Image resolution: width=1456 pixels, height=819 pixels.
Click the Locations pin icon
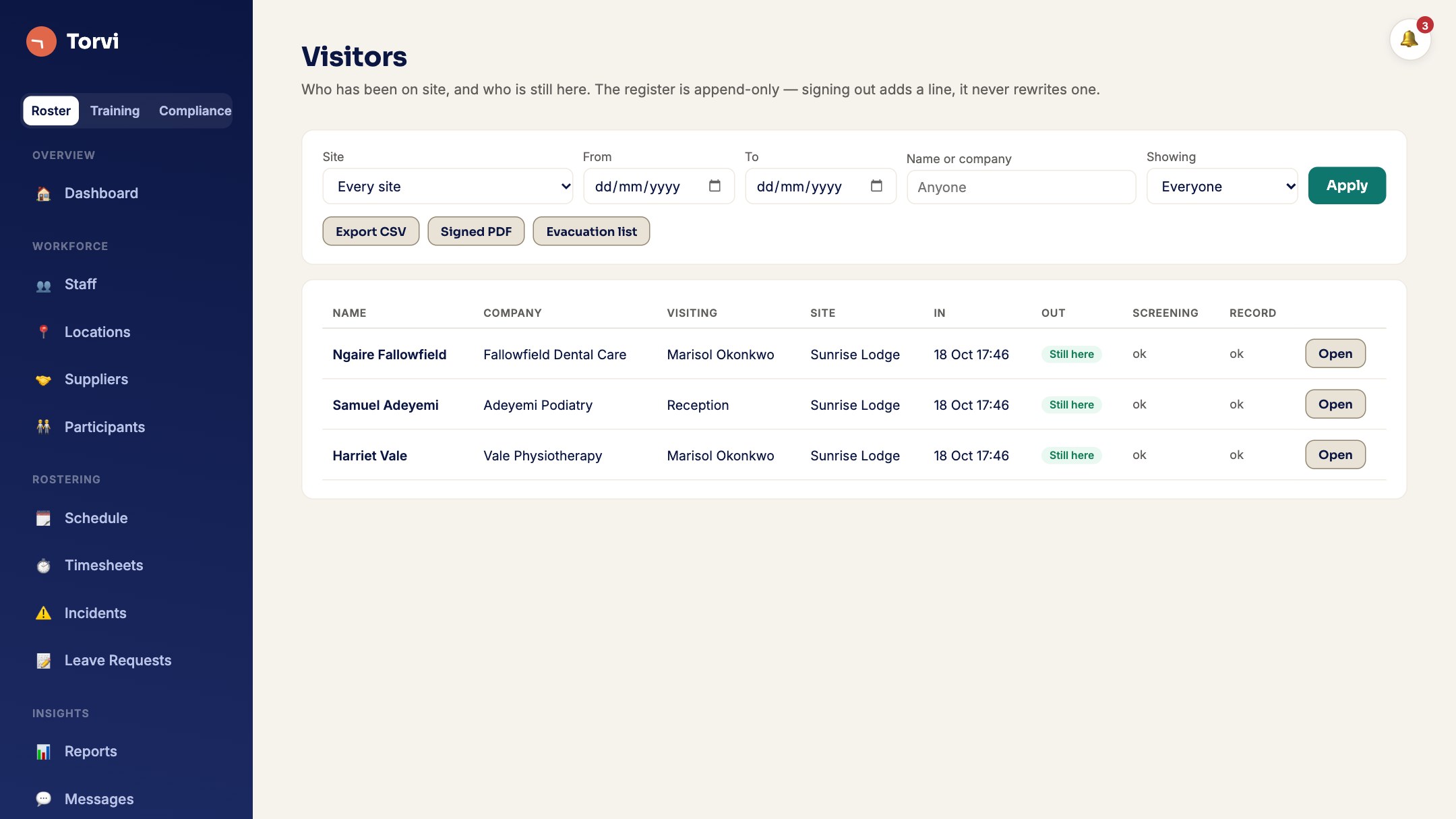pos(44,332)
